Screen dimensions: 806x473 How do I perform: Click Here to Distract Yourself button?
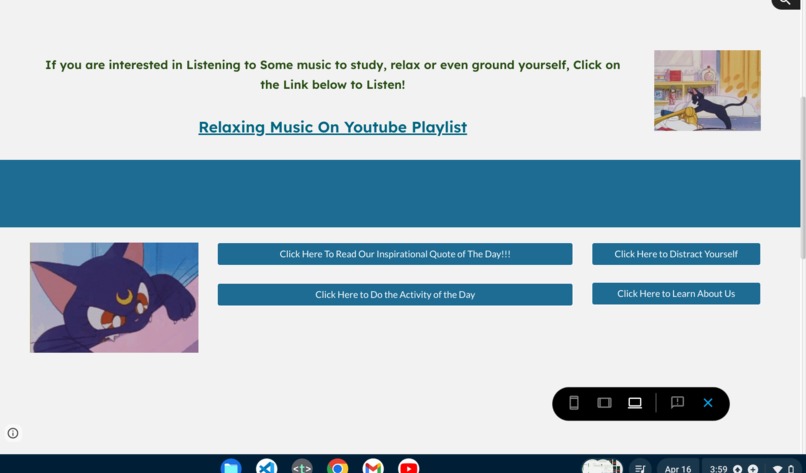676,254
